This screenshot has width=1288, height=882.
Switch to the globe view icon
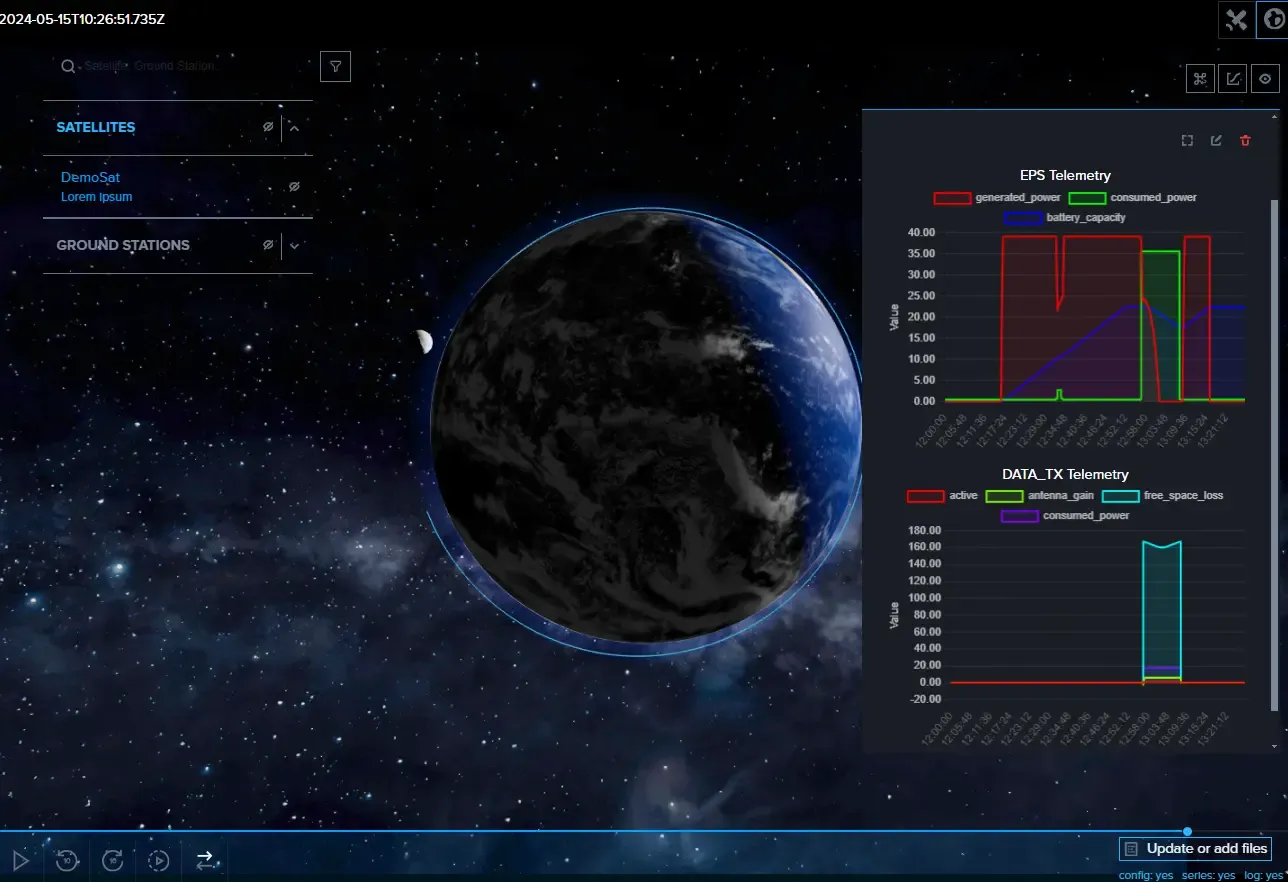[1273, 19]
